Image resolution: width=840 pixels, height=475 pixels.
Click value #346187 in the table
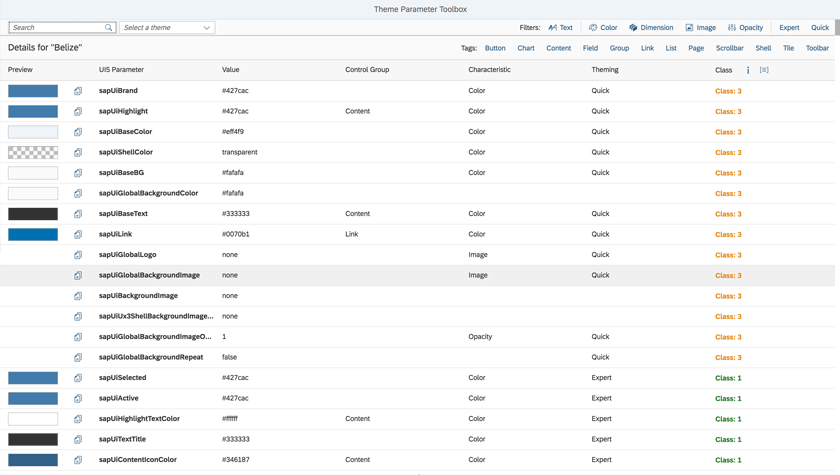235,459
